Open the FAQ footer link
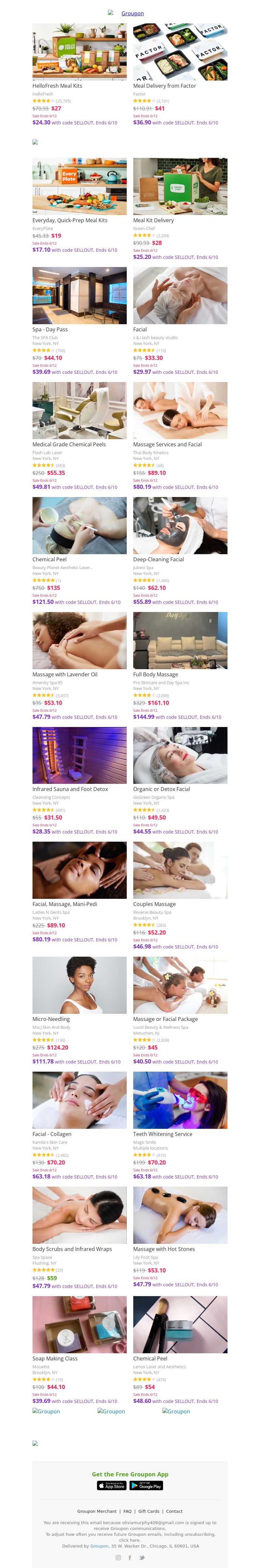This screenshot has height=1568, width=260. (x=127, y=1511)
